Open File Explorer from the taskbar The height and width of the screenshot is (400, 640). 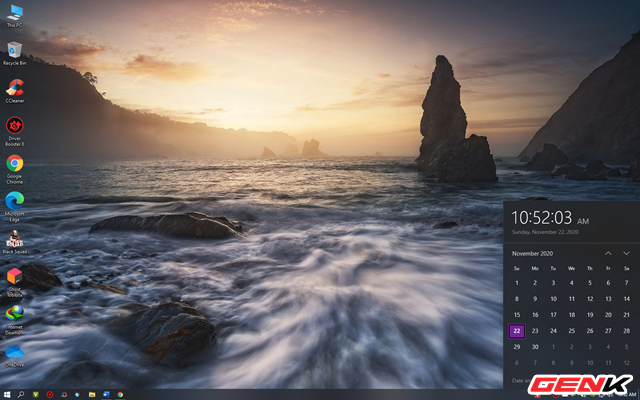pos(92,395)
